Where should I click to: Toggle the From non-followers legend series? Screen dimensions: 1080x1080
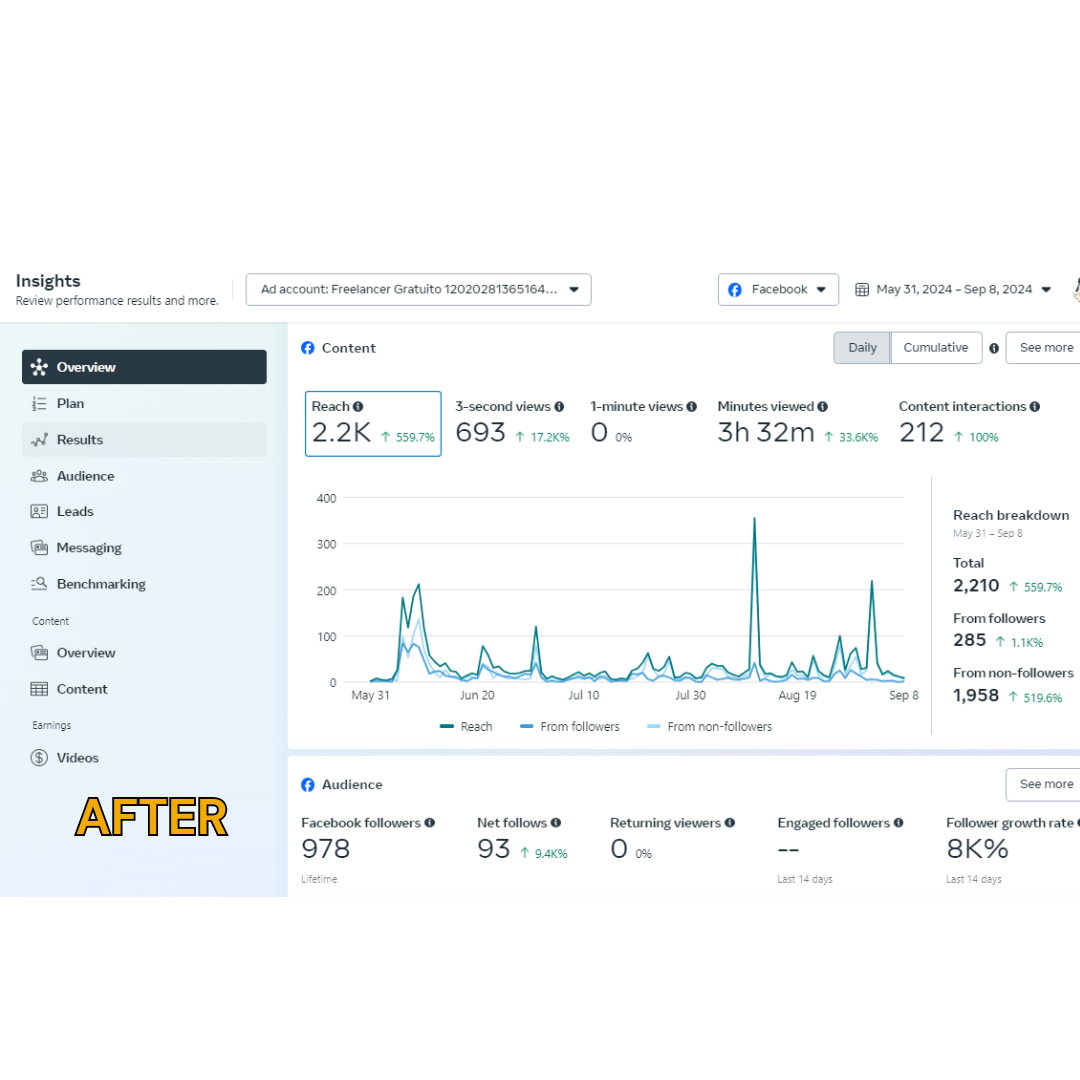(x=709, y=727)
